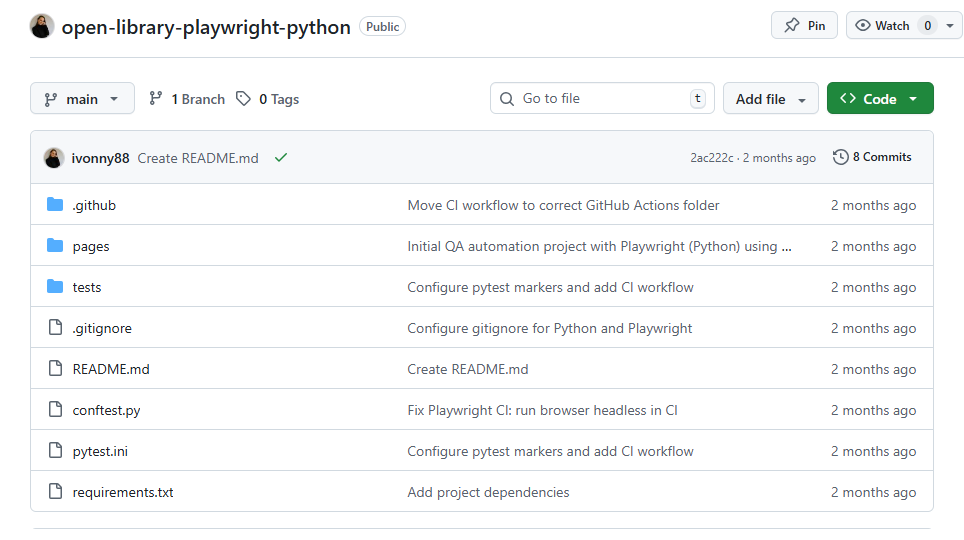Click the branch icon next to 1 Branch
The image size is (964, 540).
pyautogui.click(x=156, y=98)
